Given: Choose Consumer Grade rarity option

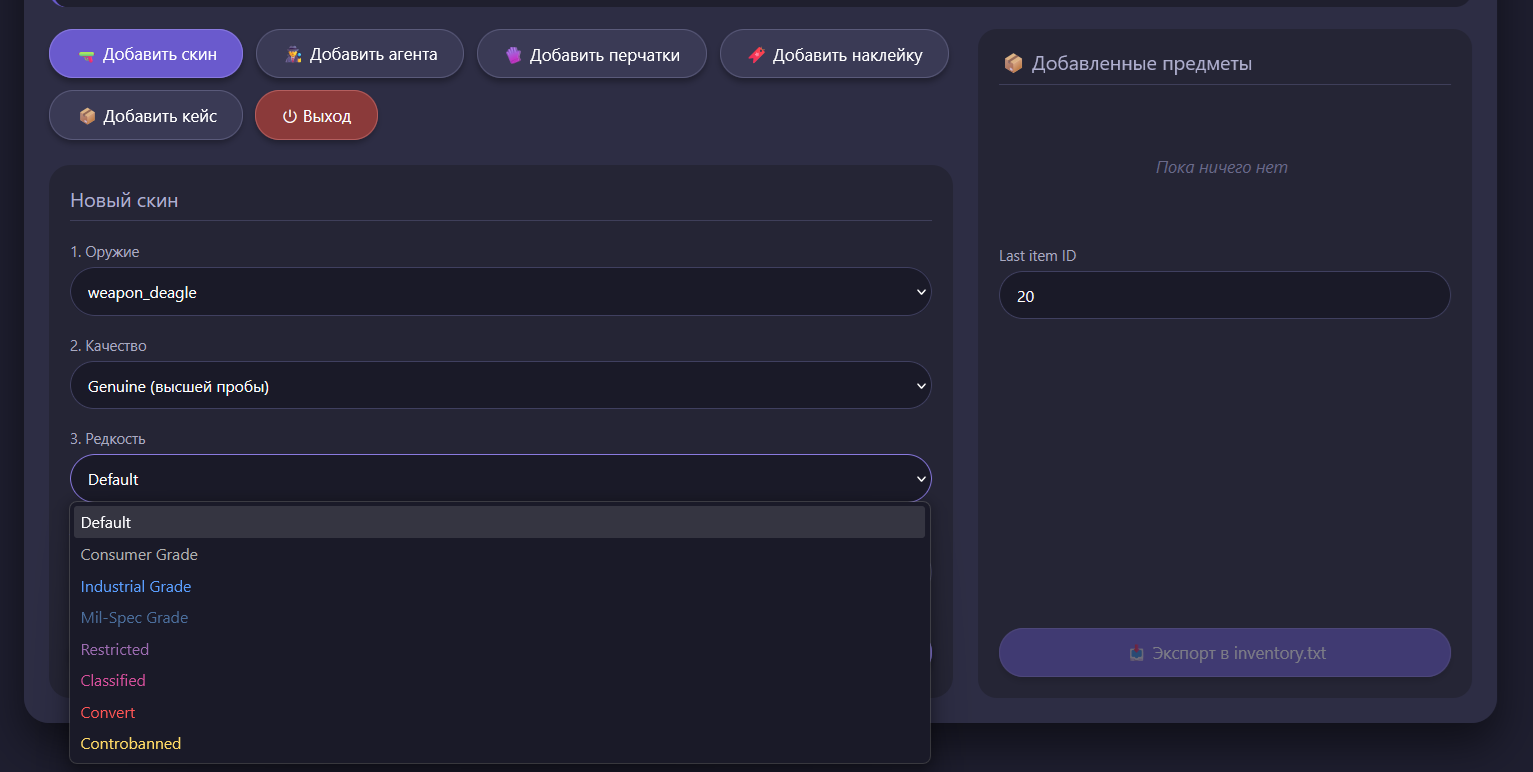Looking at the screenshot, I should tap(499, 554).
